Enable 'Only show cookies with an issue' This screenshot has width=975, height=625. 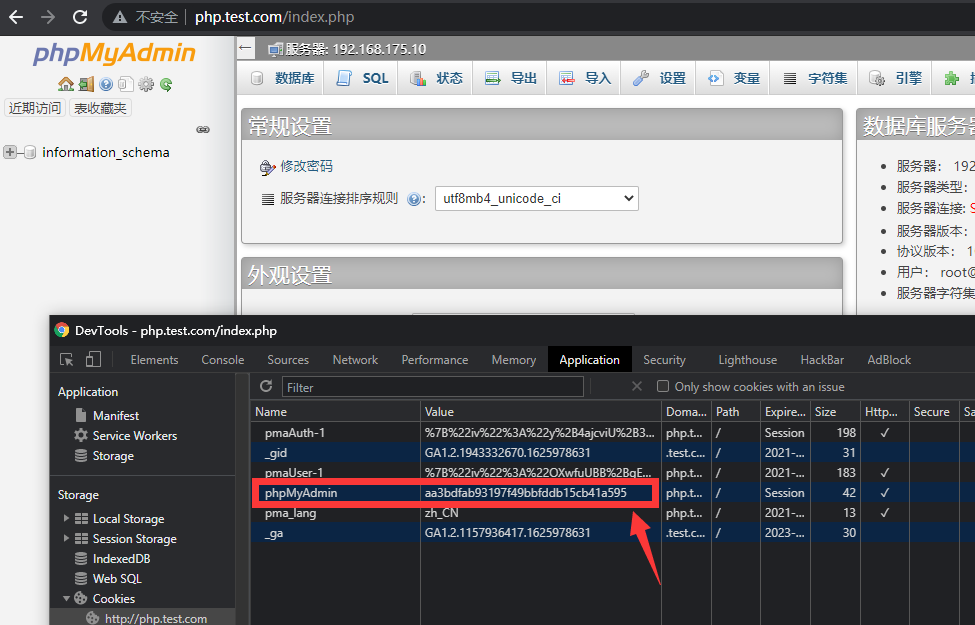coord(662,386)
